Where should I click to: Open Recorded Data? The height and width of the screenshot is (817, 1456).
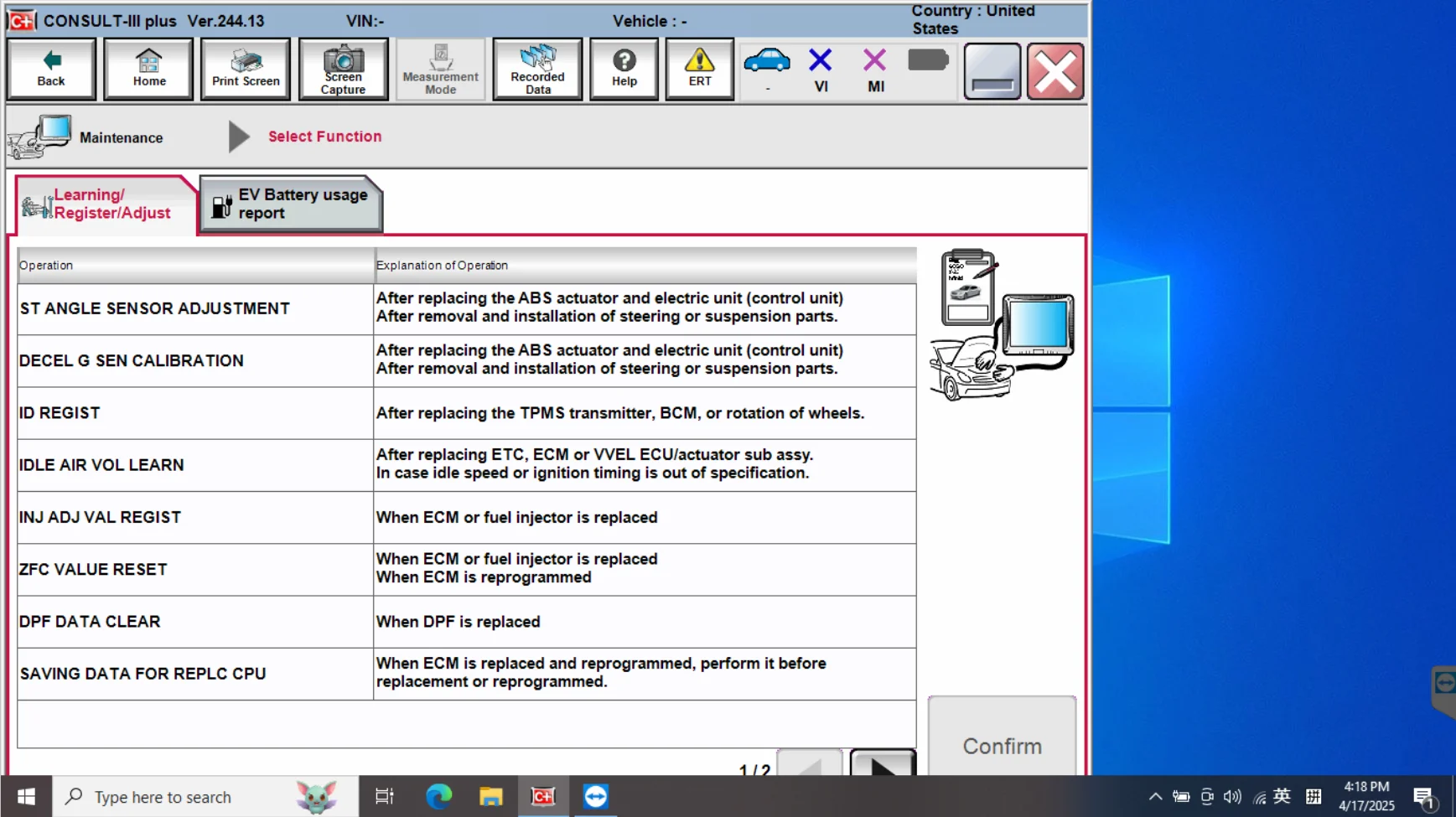pyautogui.click(x=537, y=69)
